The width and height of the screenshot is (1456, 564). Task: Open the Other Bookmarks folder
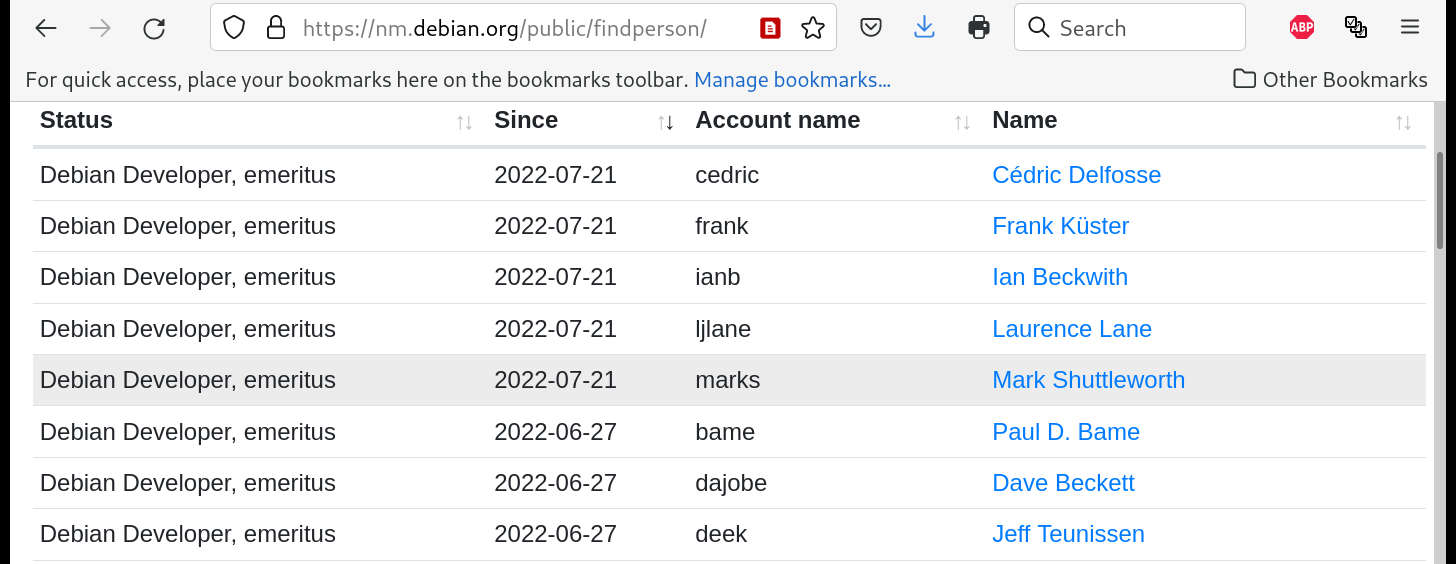click(1330, 80)
